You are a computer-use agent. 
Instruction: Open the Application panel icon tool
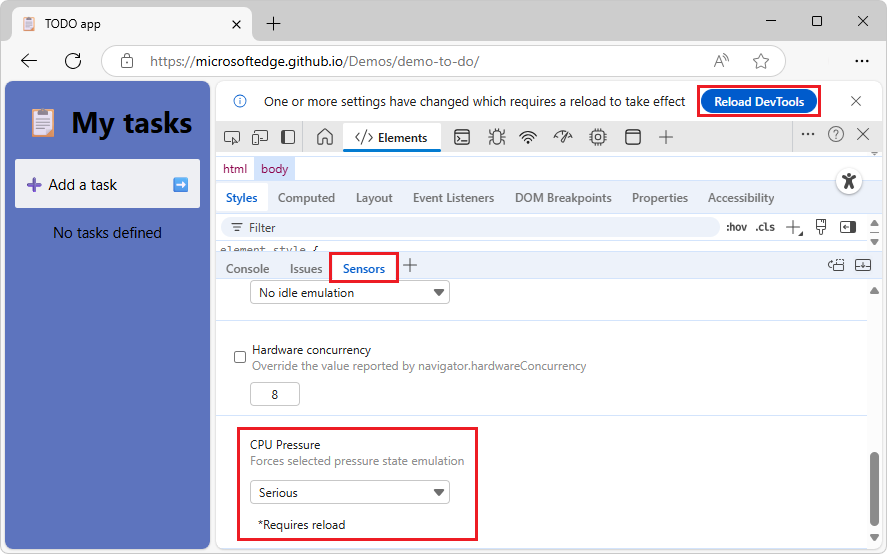click(632, 138)
